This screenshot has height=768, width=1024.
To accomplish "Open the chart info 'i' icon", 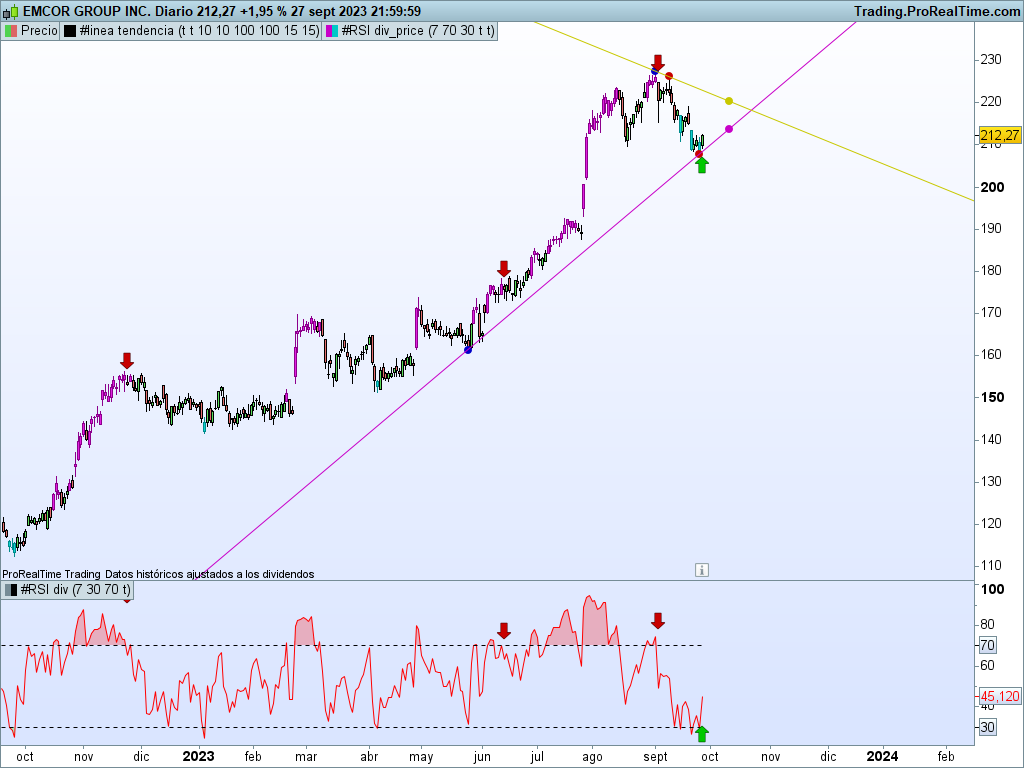I will point(701,570).
